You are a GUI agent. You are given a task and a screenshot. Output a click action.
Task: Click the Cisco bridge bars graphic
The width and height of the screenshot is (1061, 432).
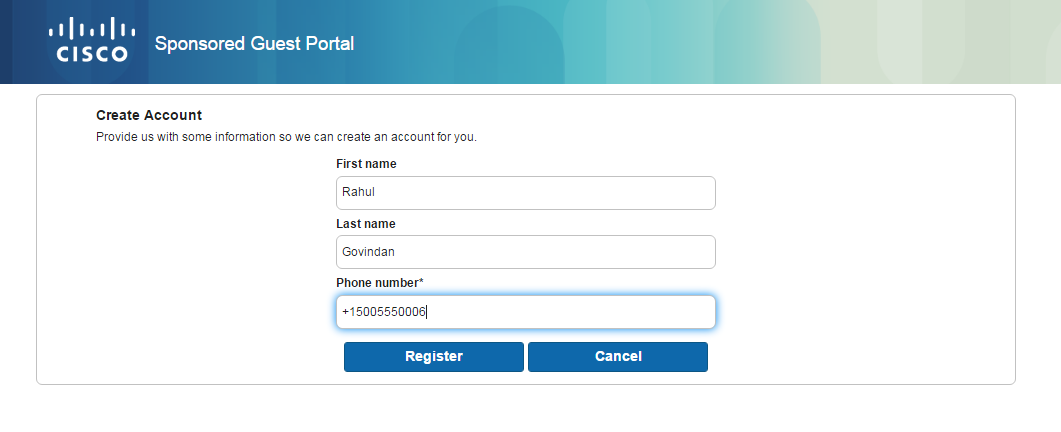pyautogui.click(x=92, y=29)
